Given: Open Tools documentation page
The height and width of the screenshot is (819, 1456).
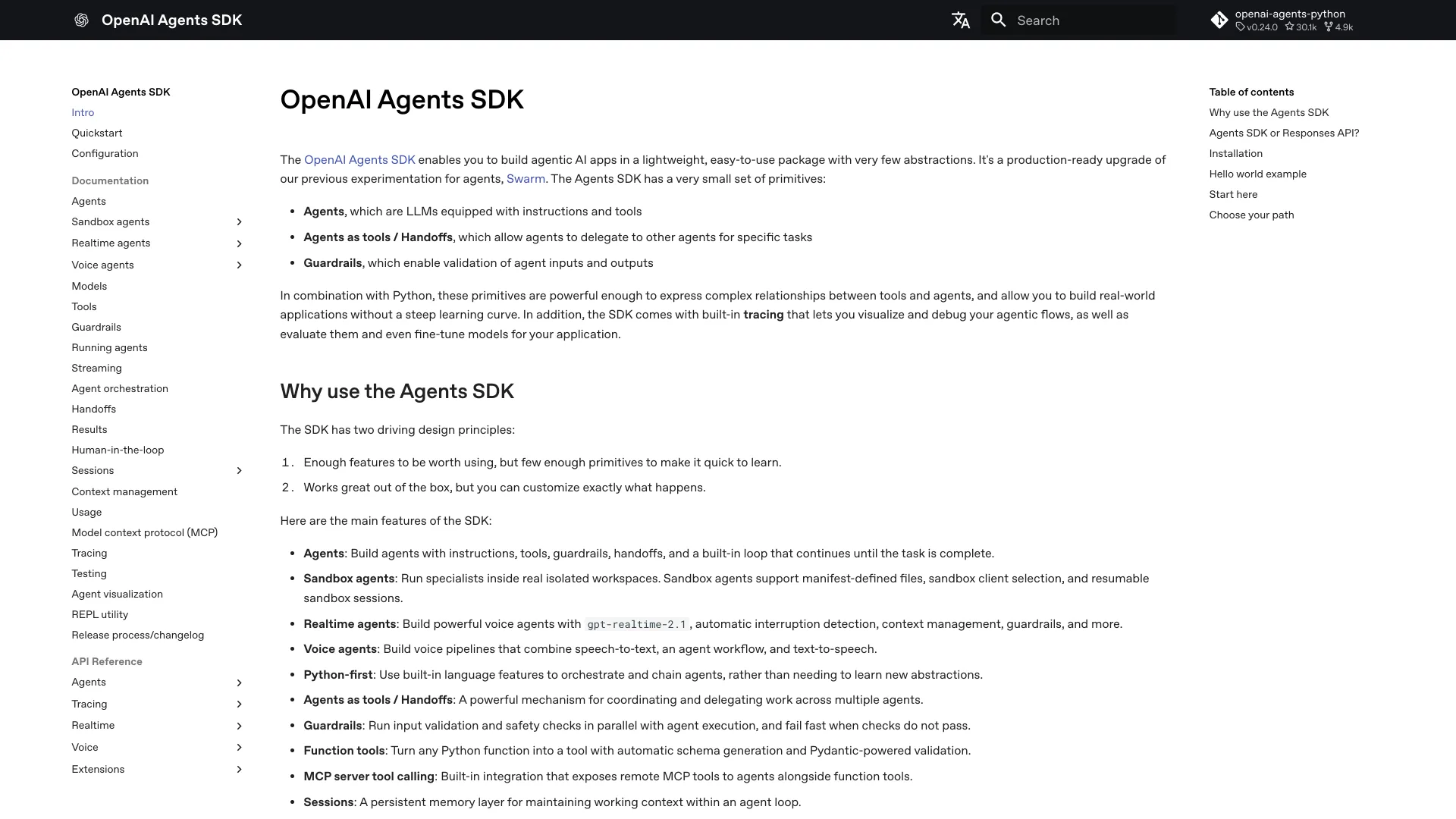Looking at the screenshot, I should pos(84,306).
